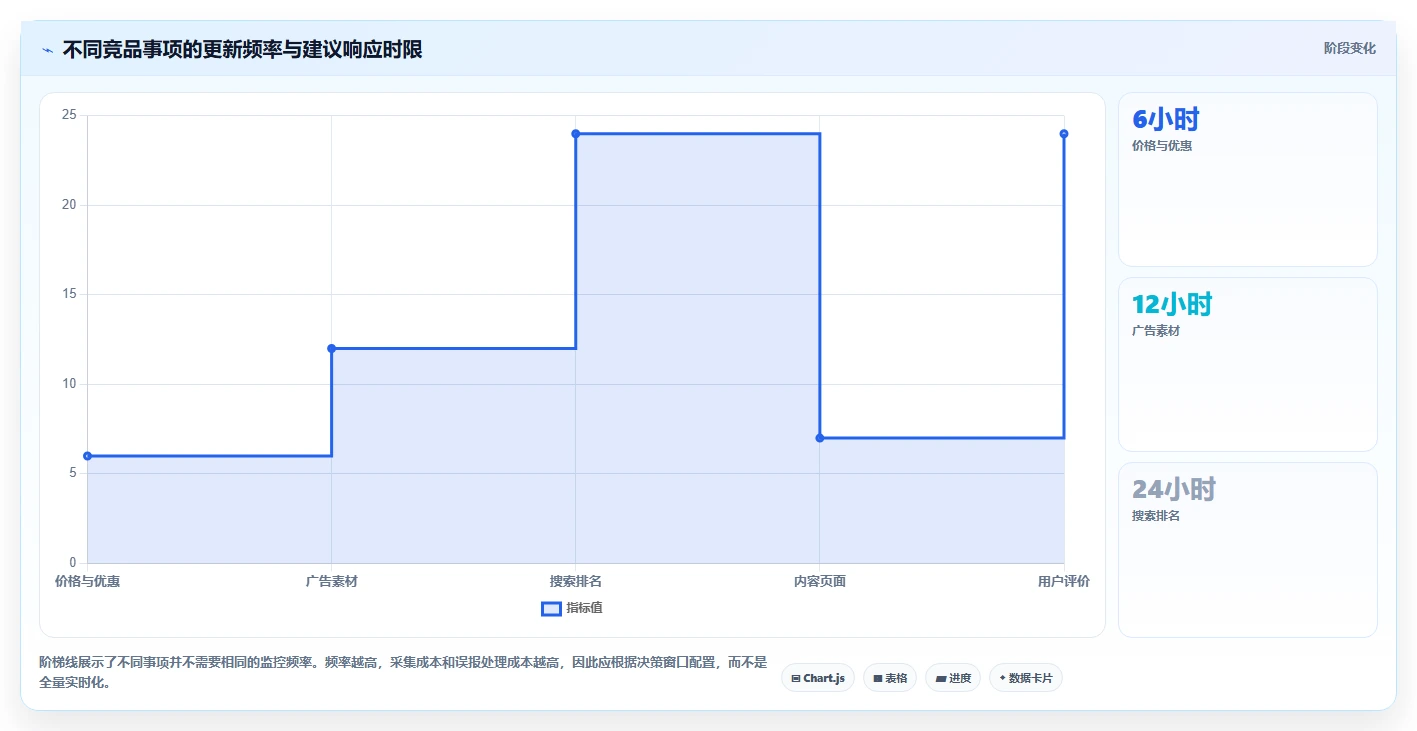Open the 6小时 价格与优惠 stat card
Viewport: 1417px width, 731px height.
1247,180
